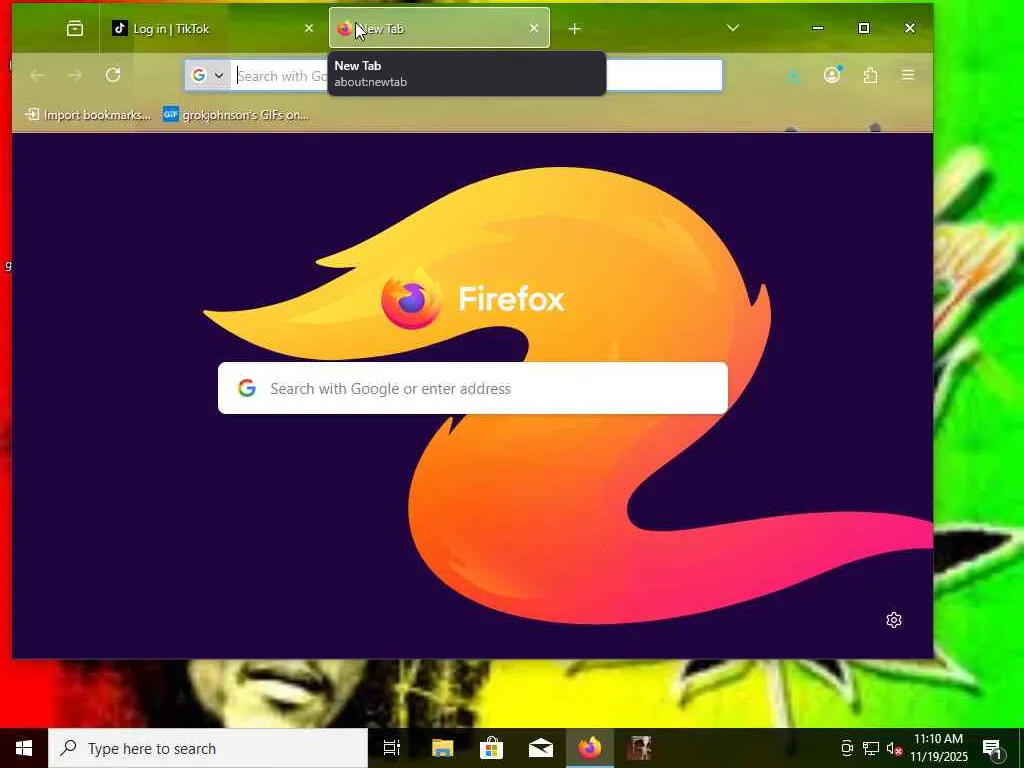1024x768 pixels.
Task: Open the Google search engine dropdown
Action: pos(208,76)
